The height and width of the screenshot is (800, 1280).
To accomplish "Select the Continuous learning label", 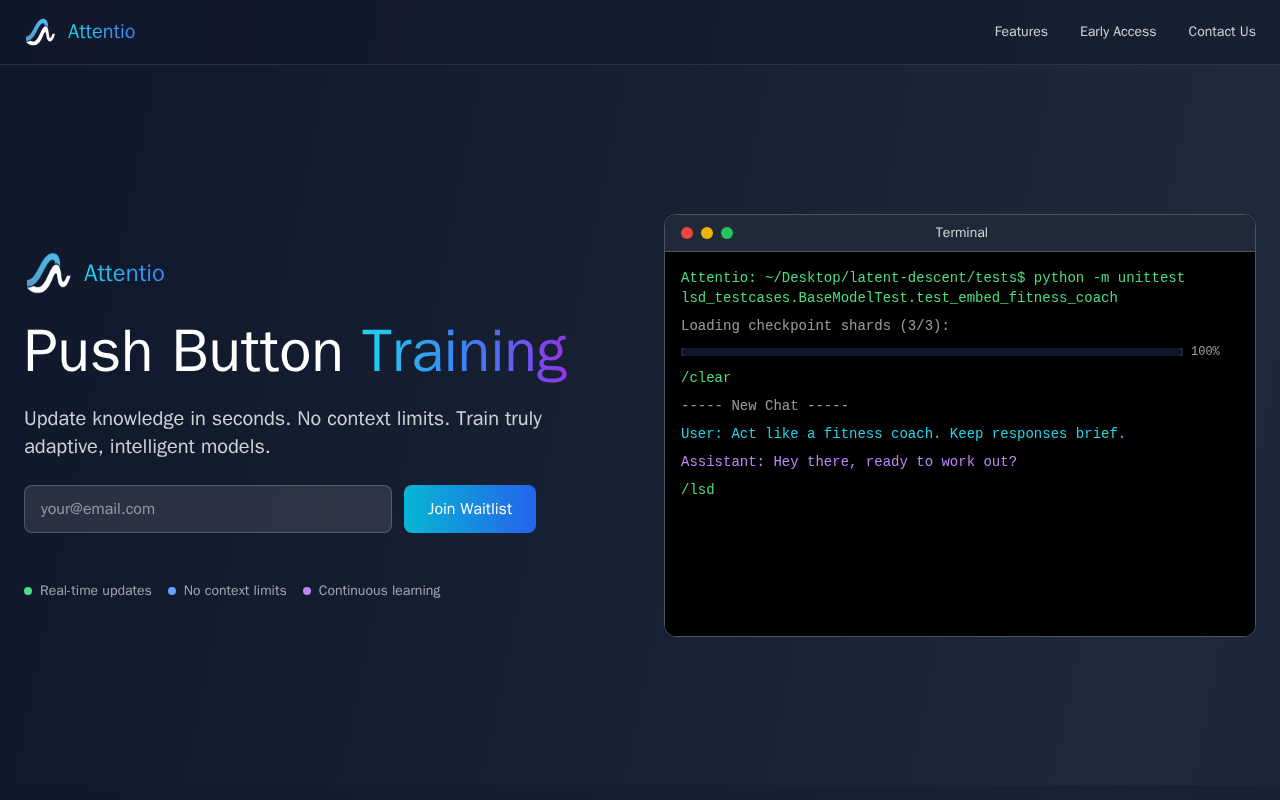I will (x=379, y=591).
